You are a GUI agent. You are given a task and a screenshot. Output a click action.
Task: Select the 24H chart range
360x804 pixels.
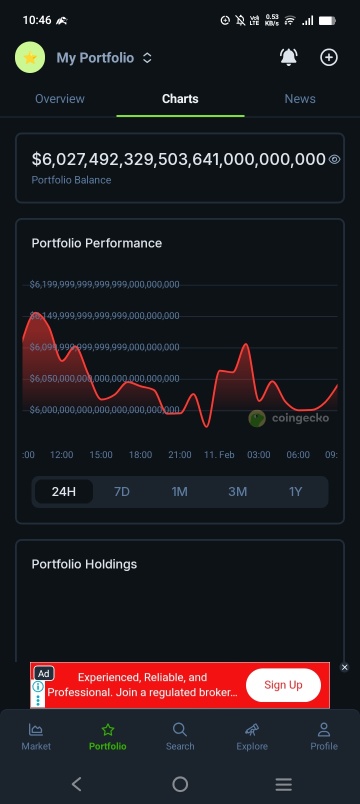tap(64, 492)
